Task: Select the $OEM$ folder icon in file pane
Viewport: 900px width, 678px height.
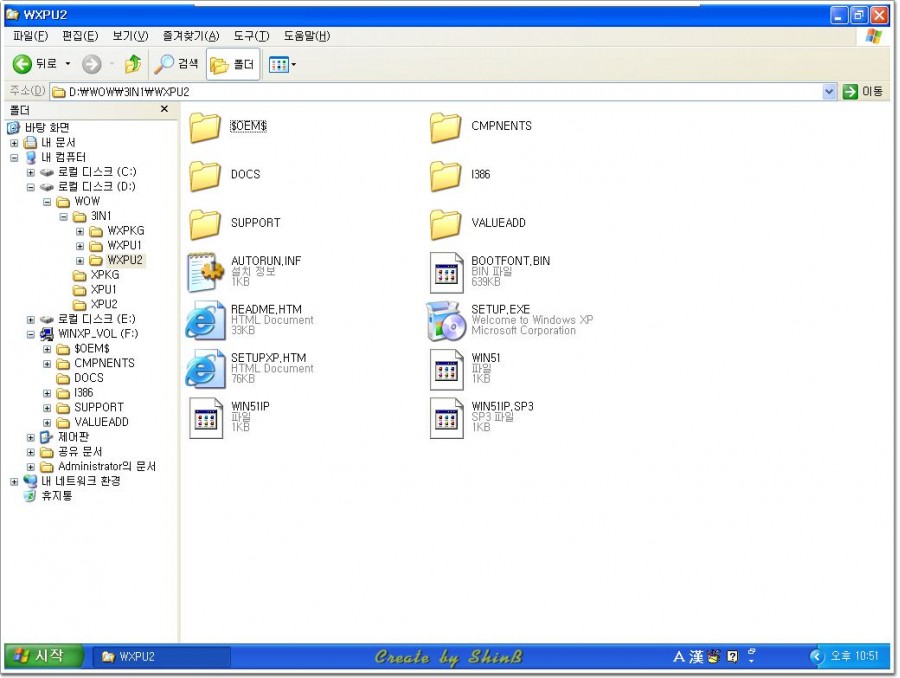Action: click(205, 126)
